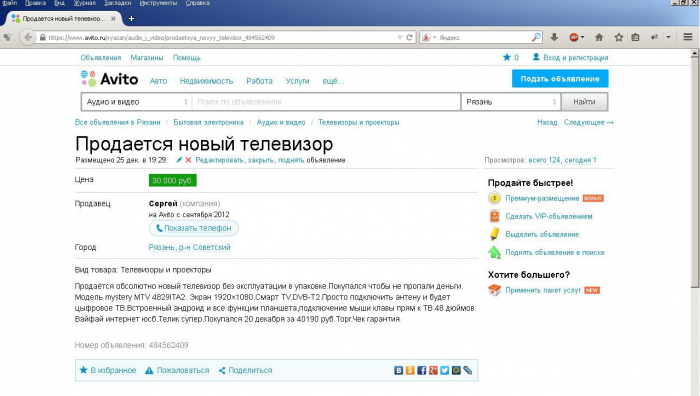Click 'Применить пакет услуг' link

coord(543,290)
